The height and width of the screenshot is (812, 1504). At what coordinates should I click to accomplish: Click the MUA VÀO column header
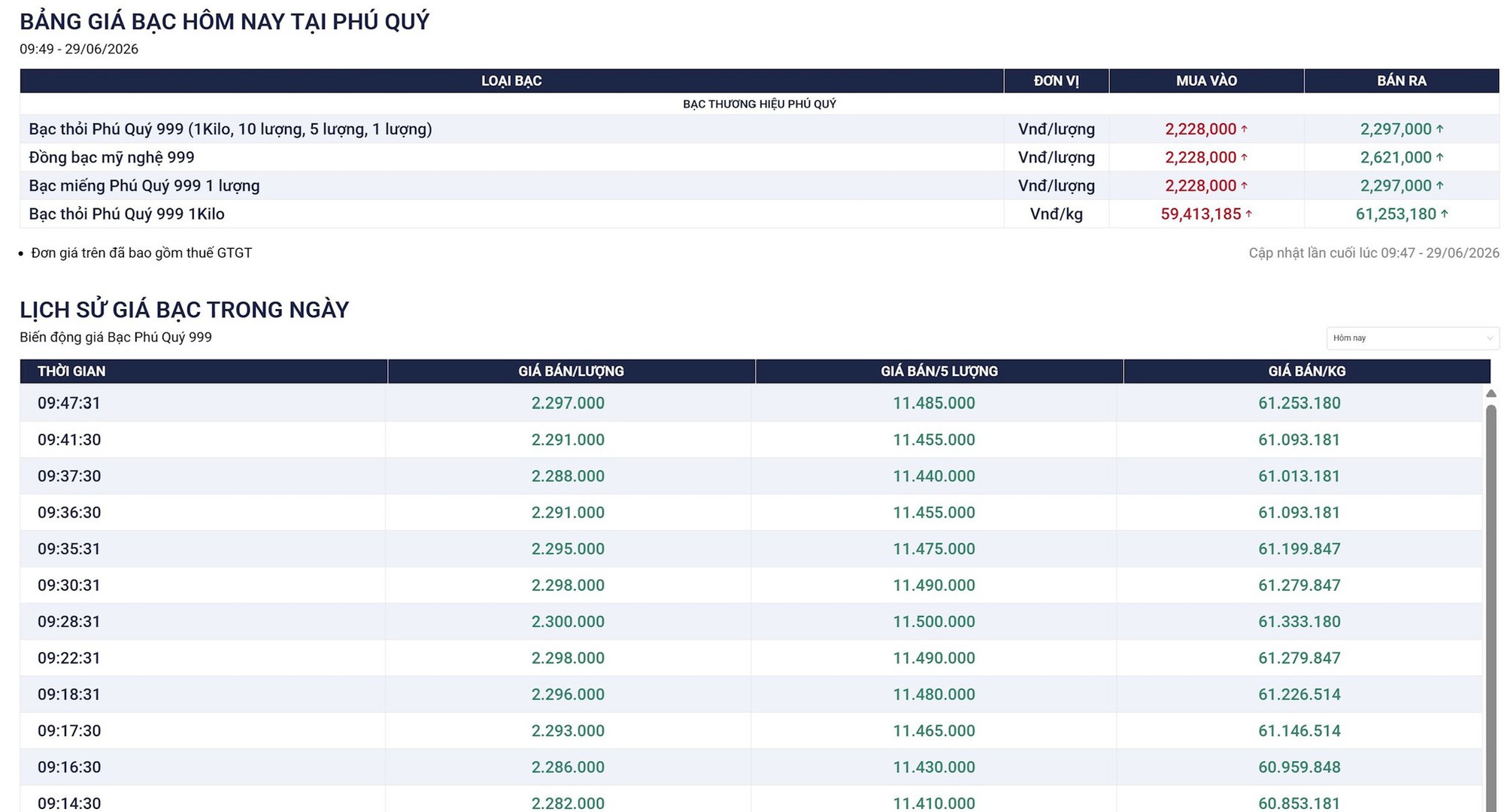1206,81
